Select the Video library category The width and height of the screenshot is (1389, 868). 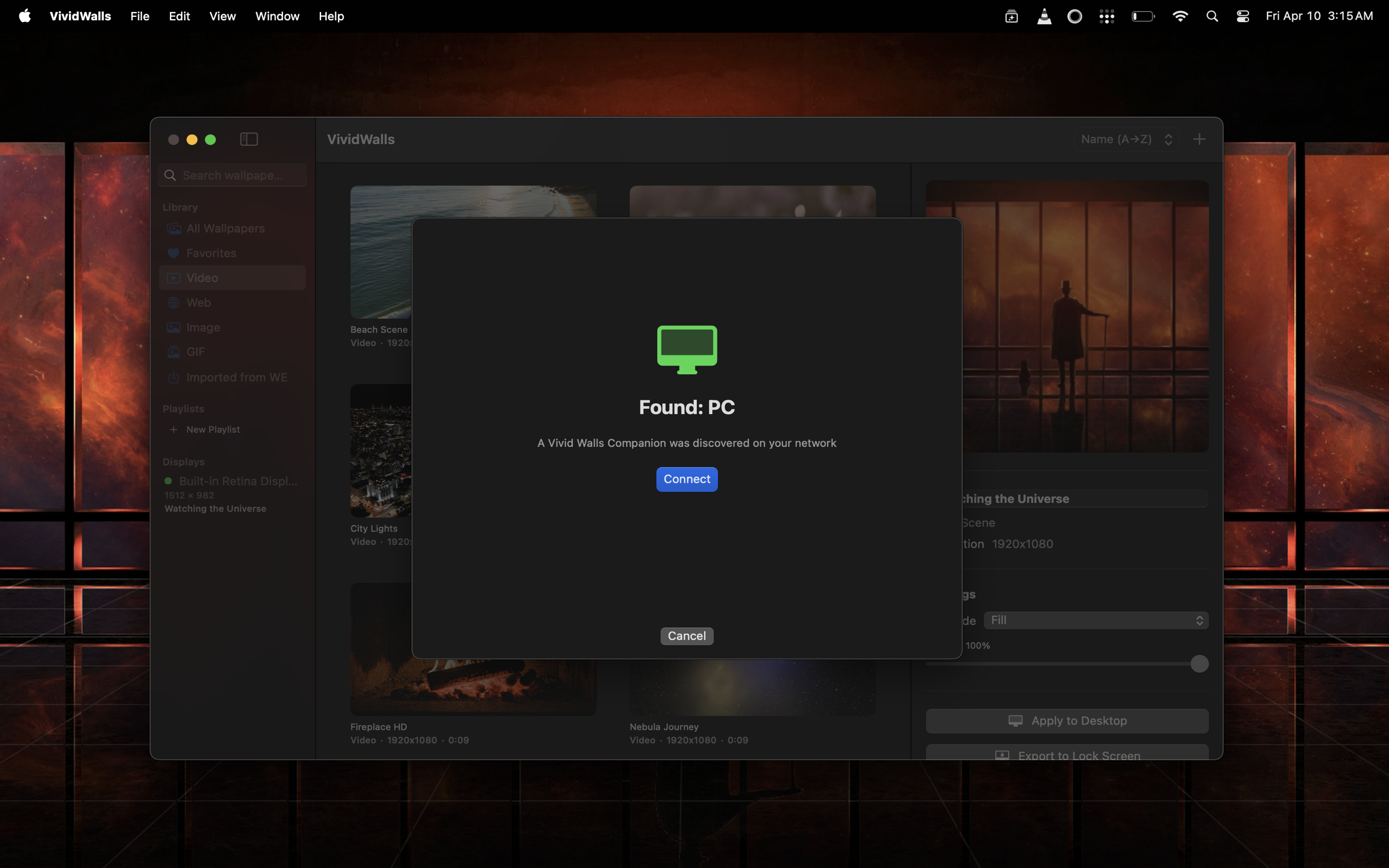pyautogui.click(x=232, y=278)
